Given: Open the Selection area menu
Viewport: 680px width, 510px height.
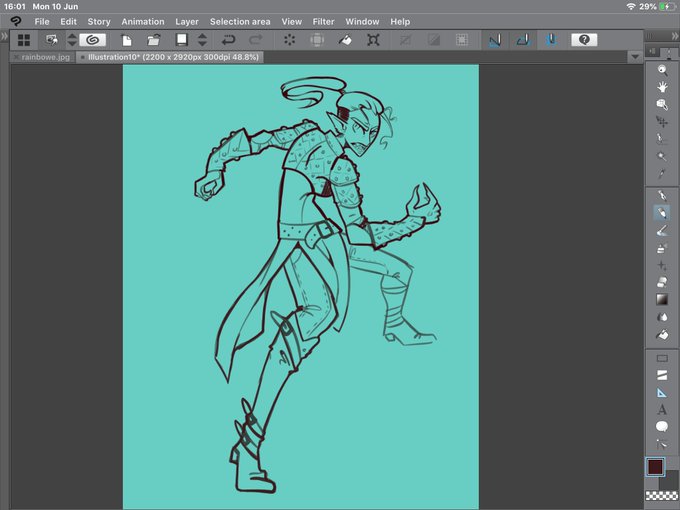Looking at the screenshot, I should [x=240, y=21].
